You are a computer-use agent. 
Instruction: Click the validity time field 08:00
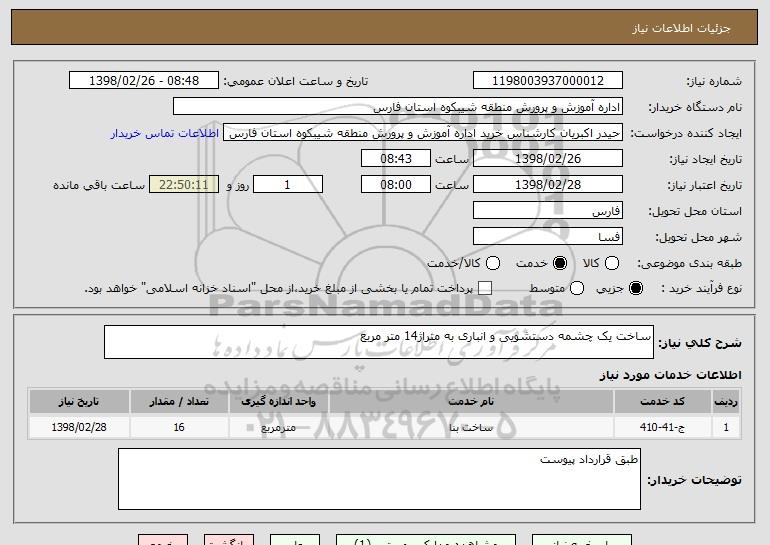396,185
